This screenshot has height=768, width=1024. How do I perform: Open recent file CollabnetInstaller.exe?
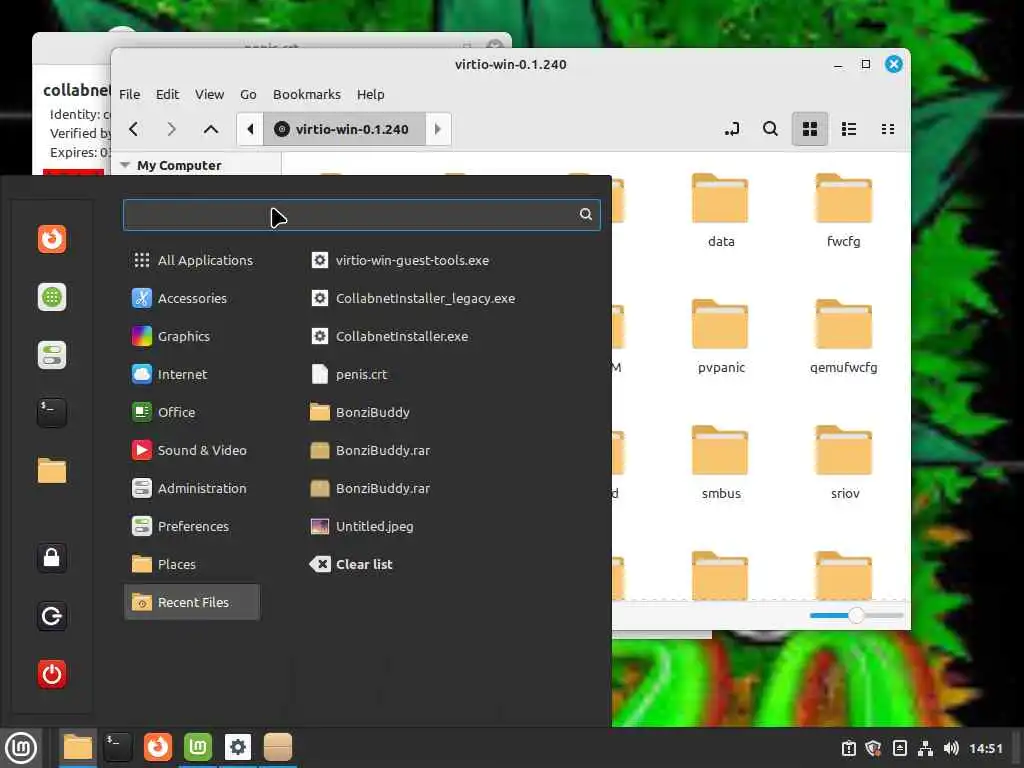tap(389, 336)
